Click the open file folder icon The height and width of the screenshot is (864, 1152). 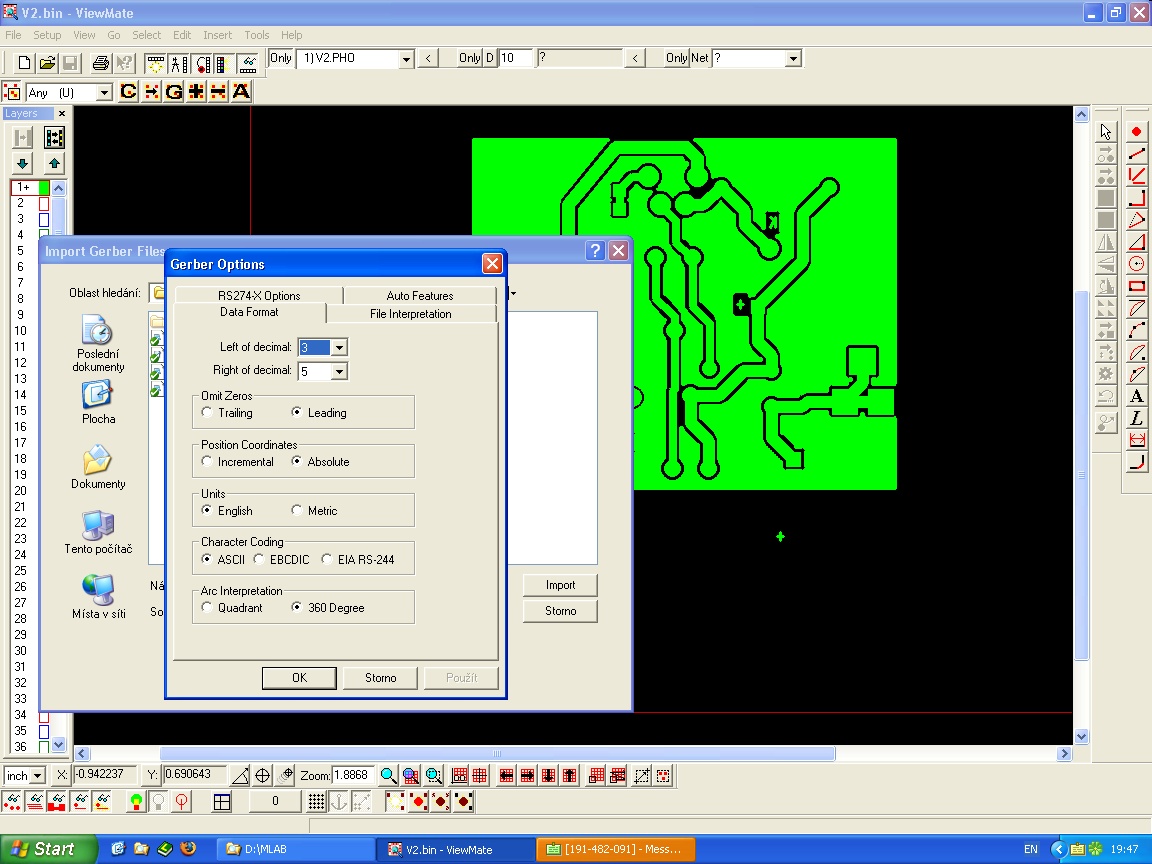47,63
